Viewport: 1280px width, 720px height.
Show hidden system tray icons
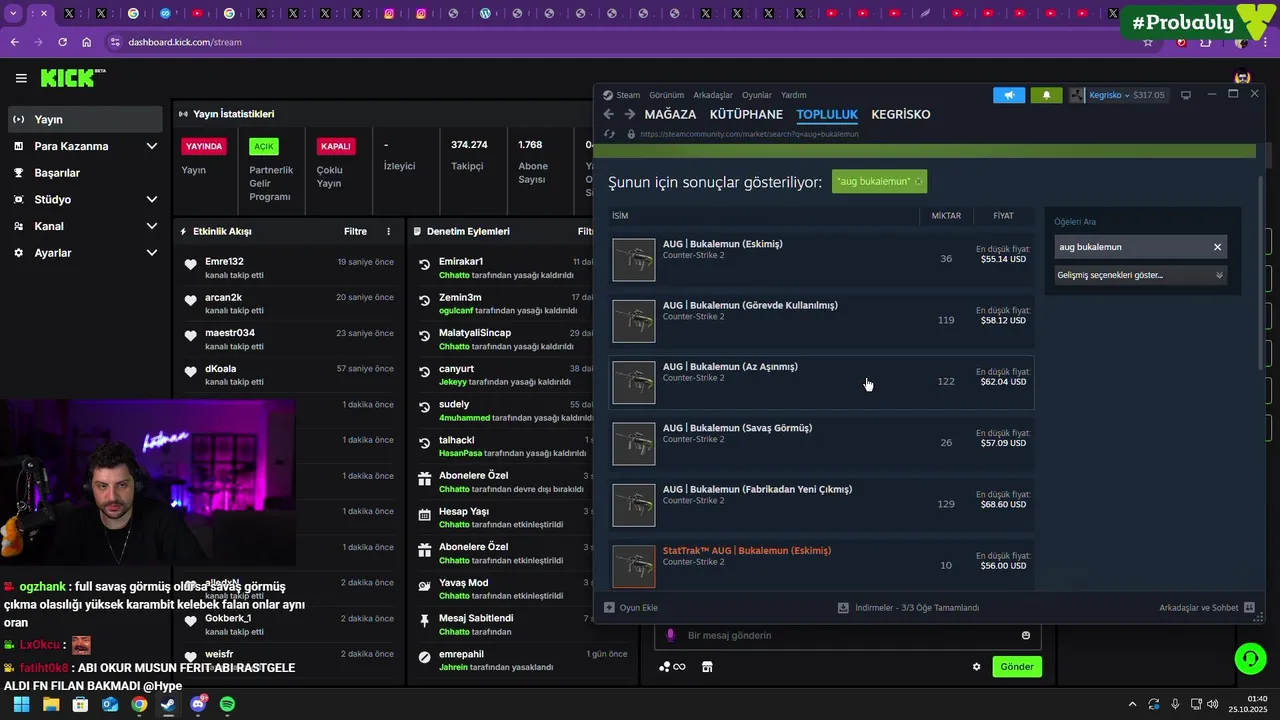pos(1132,704)
